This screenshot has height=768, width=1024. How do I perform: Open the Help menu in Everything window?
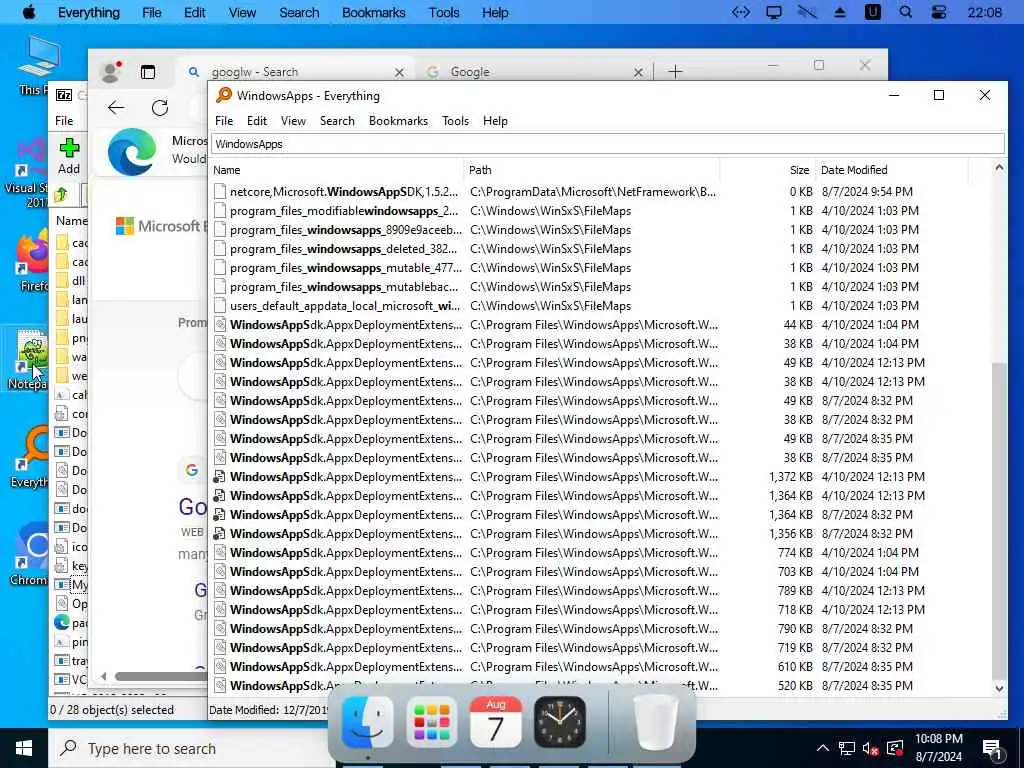(495, 121)
